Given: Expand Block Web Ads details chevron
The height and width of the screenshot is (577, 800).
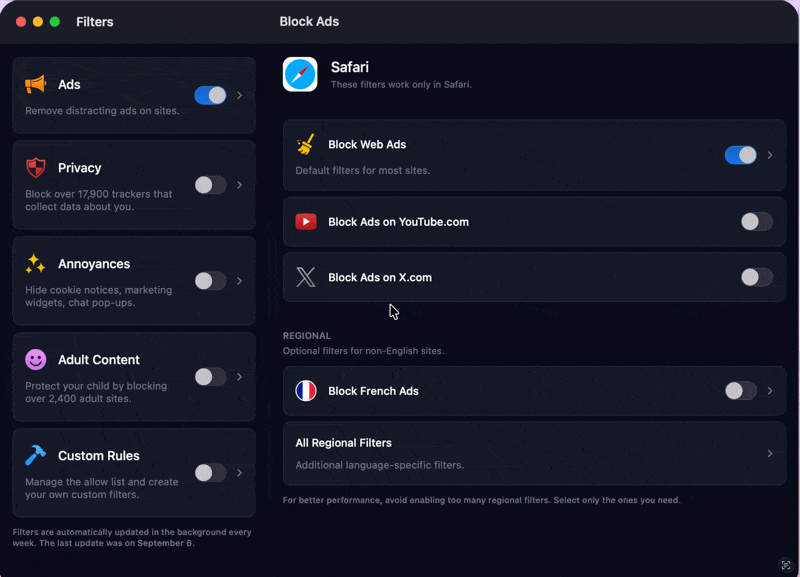Looking at the screenshot, I should [x=770, y=155].
